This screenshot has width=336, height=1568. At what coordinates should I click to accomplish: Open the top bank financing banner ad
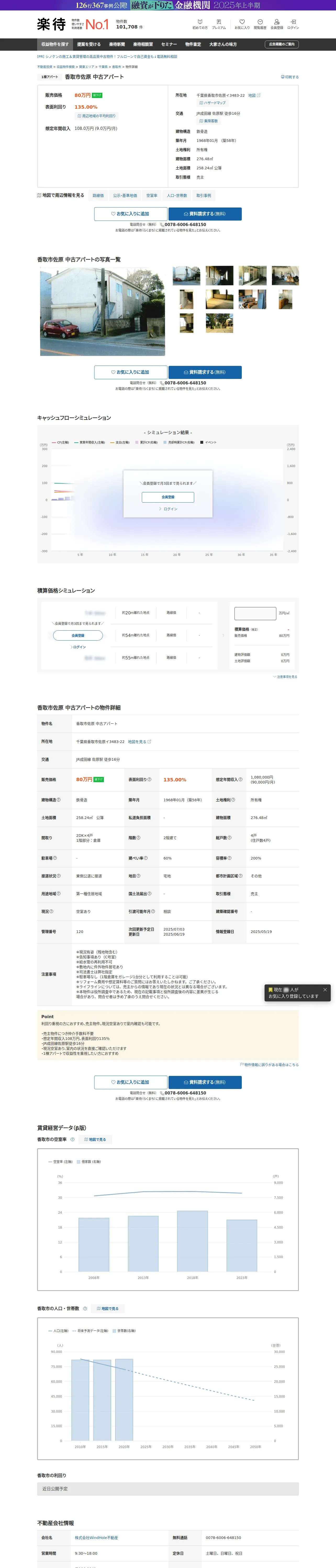168,5
